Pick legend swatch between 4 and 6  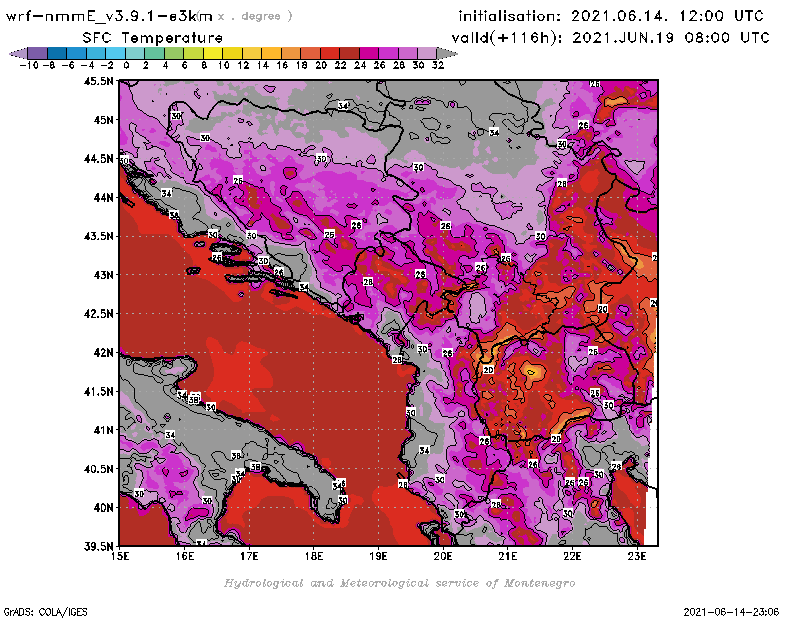tap(174, 54)
